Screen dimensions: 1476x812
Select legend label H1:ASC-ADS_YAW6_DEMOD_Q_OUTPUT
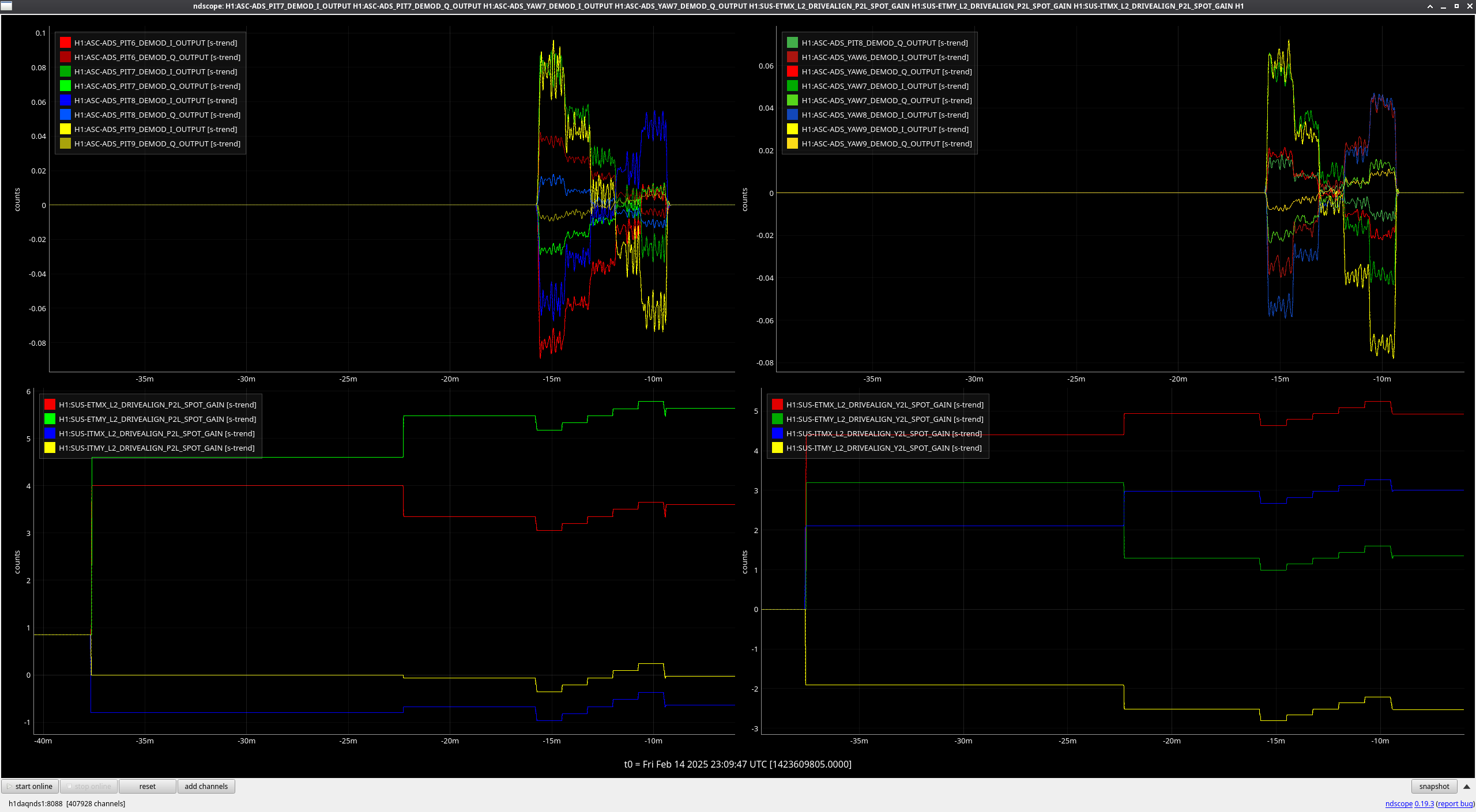point(887,71)
